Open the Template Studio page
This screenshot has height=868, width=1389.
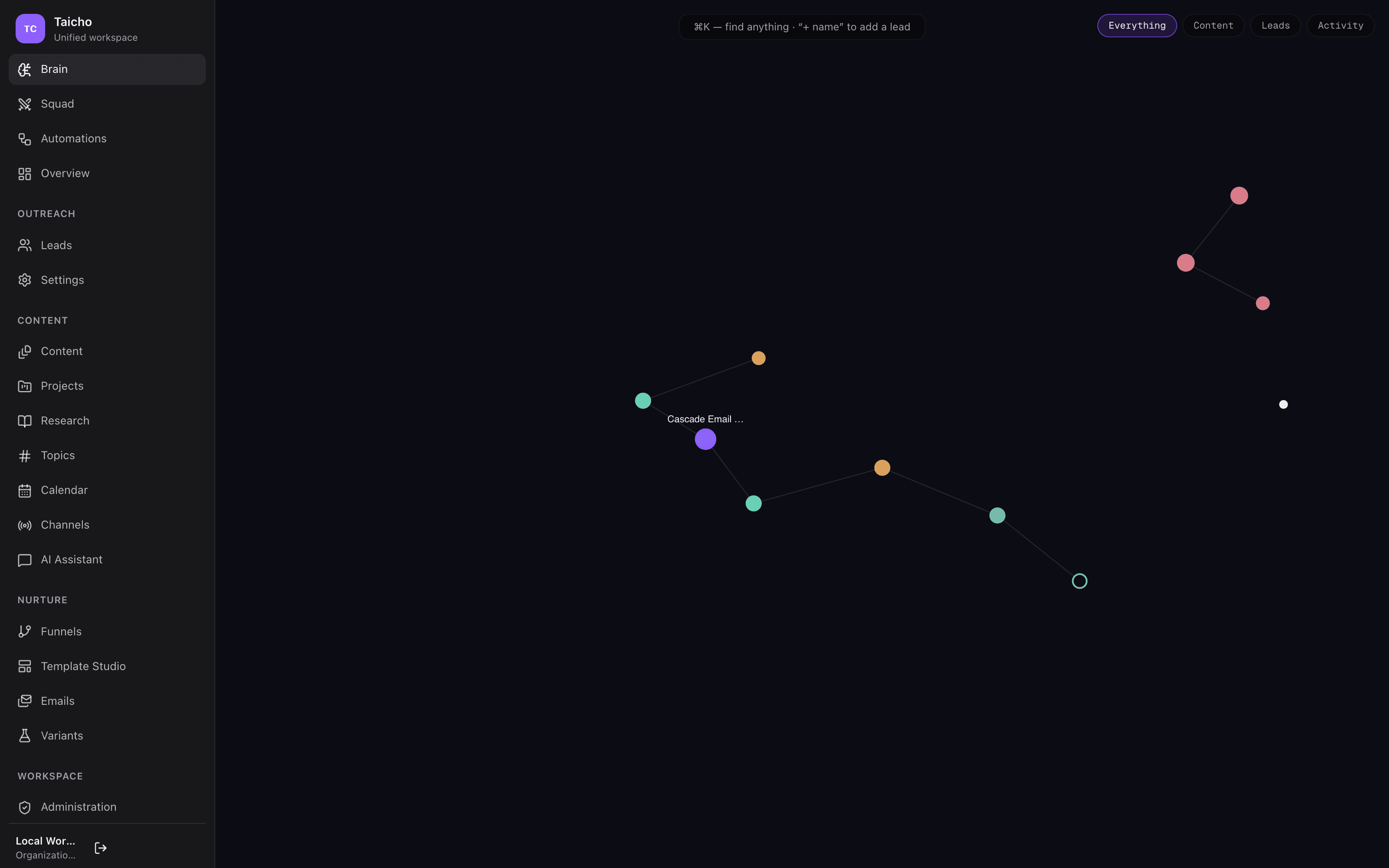pyautogui.click(x=107, y=666)
